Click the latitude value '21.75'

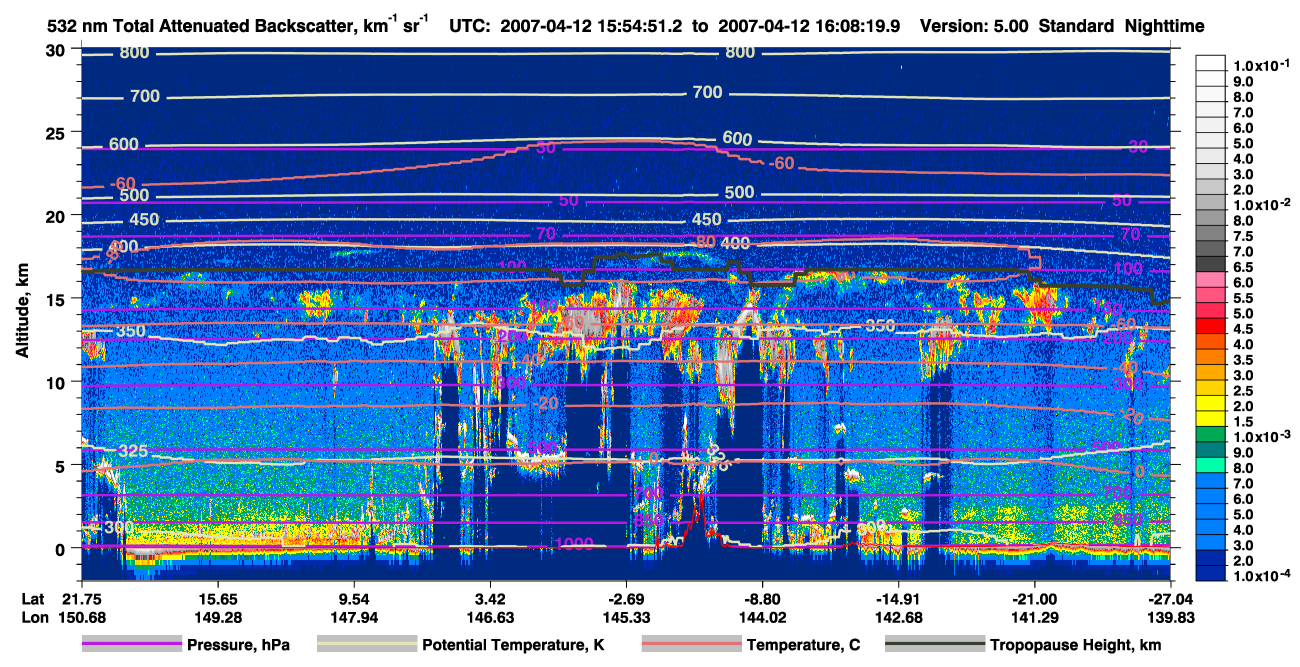(x=81, y=598)
